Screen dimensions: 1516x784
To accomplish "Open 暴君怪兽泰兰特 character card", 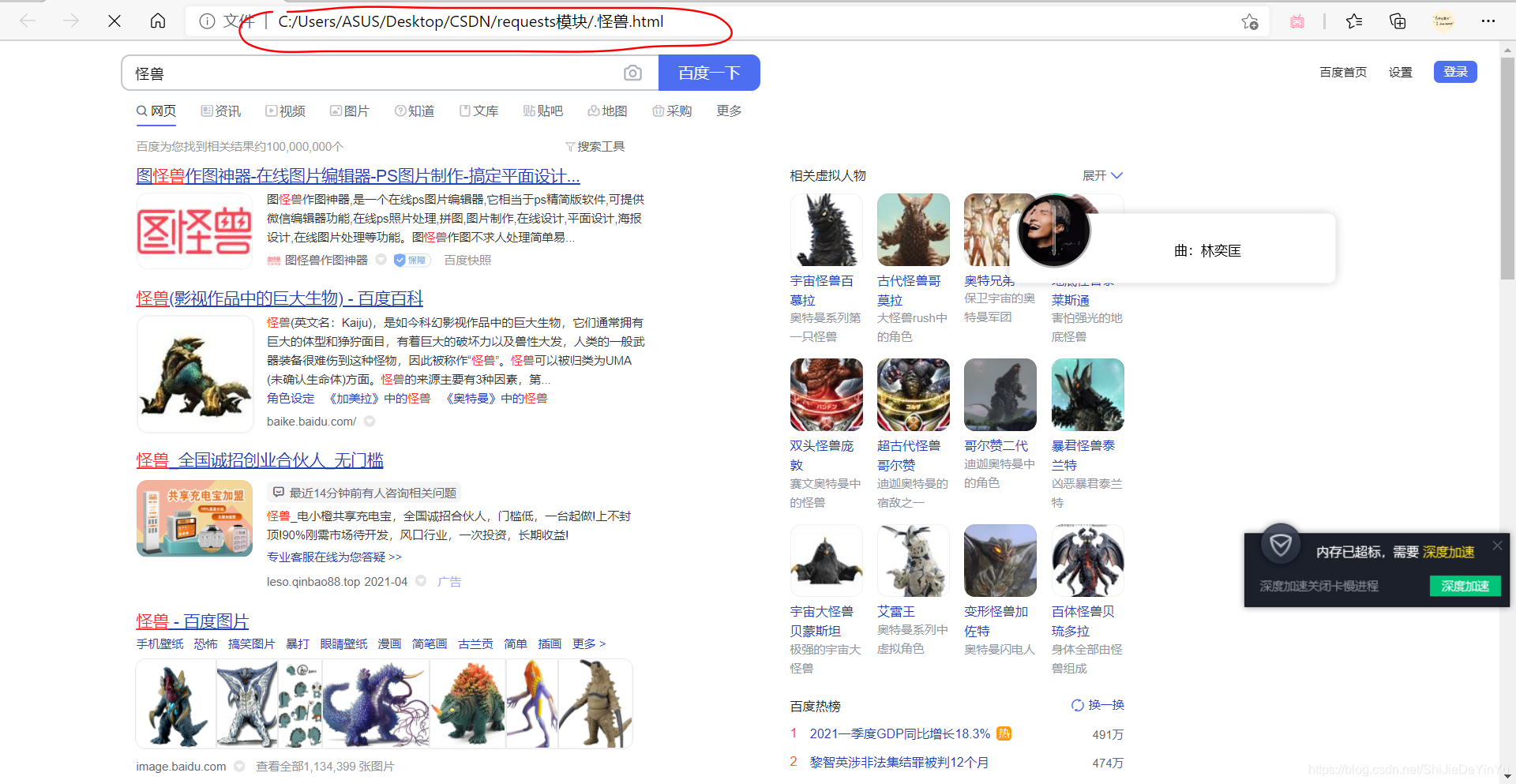I will point(1087,434).
